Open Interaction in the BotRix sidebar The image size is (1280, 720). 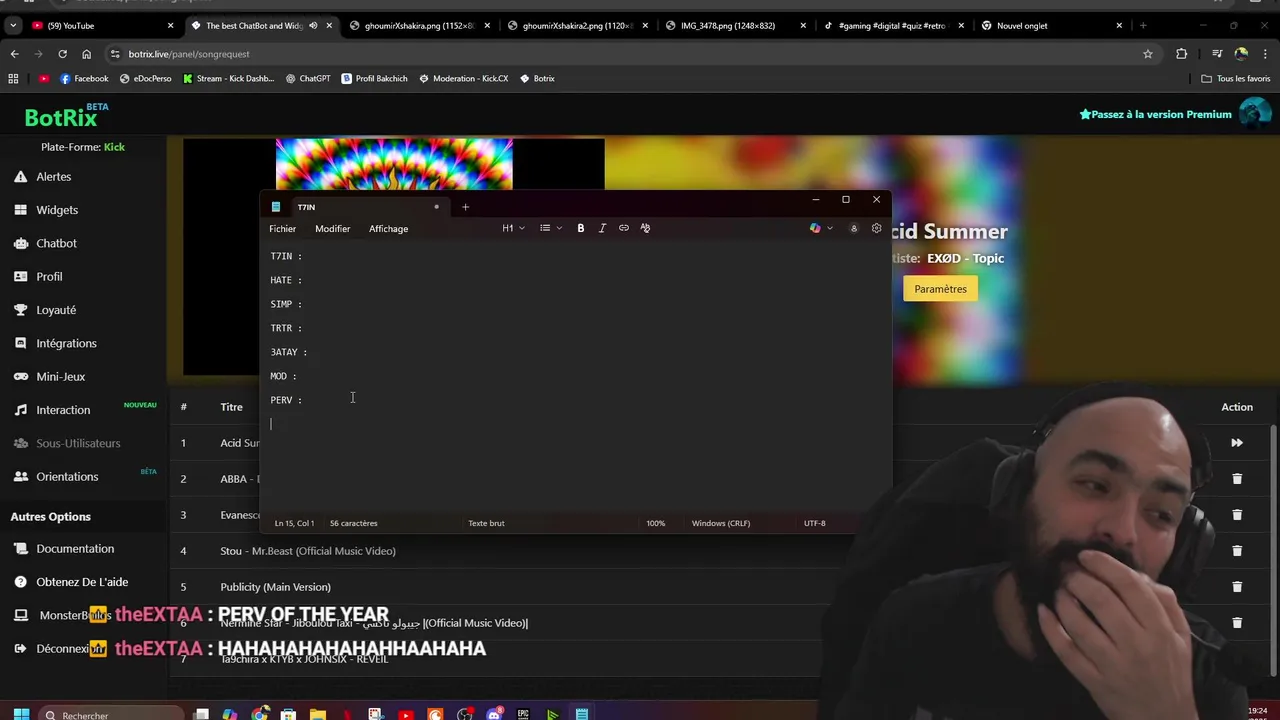point(63,410)
